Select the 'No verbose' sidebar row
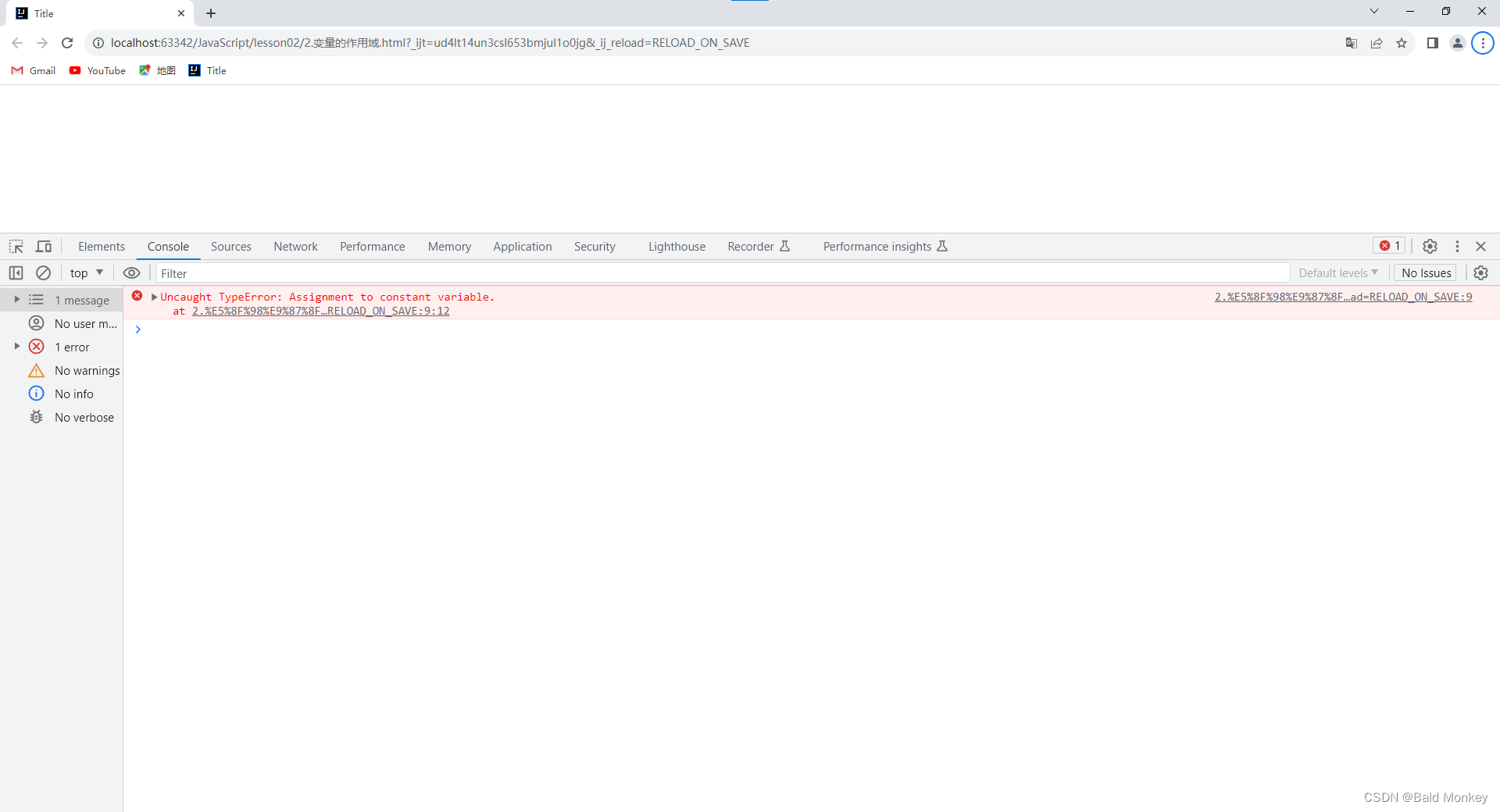Screen dimensions: 1500x812 click(x=62, y=417)
